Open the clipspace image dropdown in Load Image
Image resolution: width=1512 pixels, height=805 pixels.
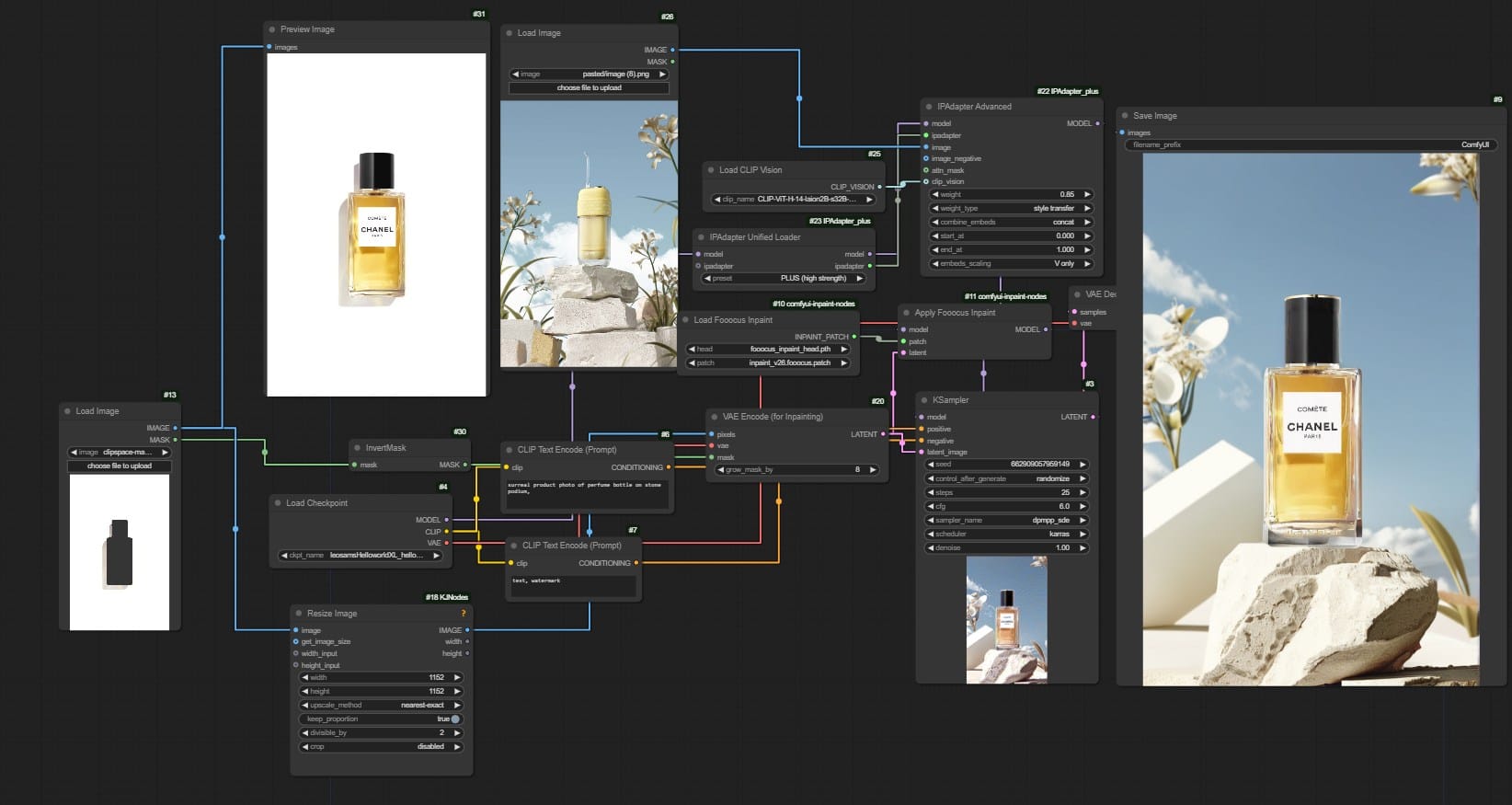[120, 453]
